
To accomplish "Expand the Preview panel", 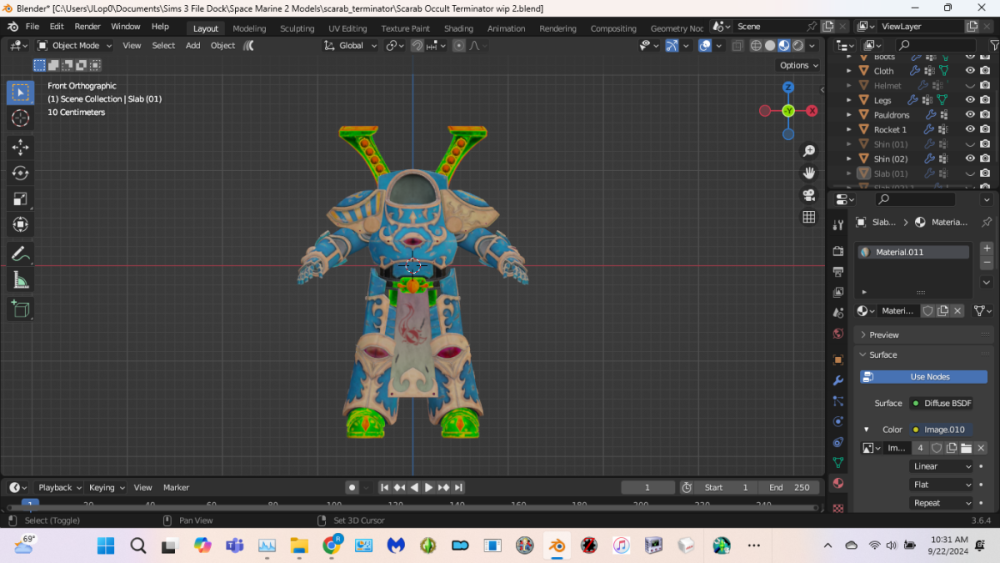I will point(884,335).
